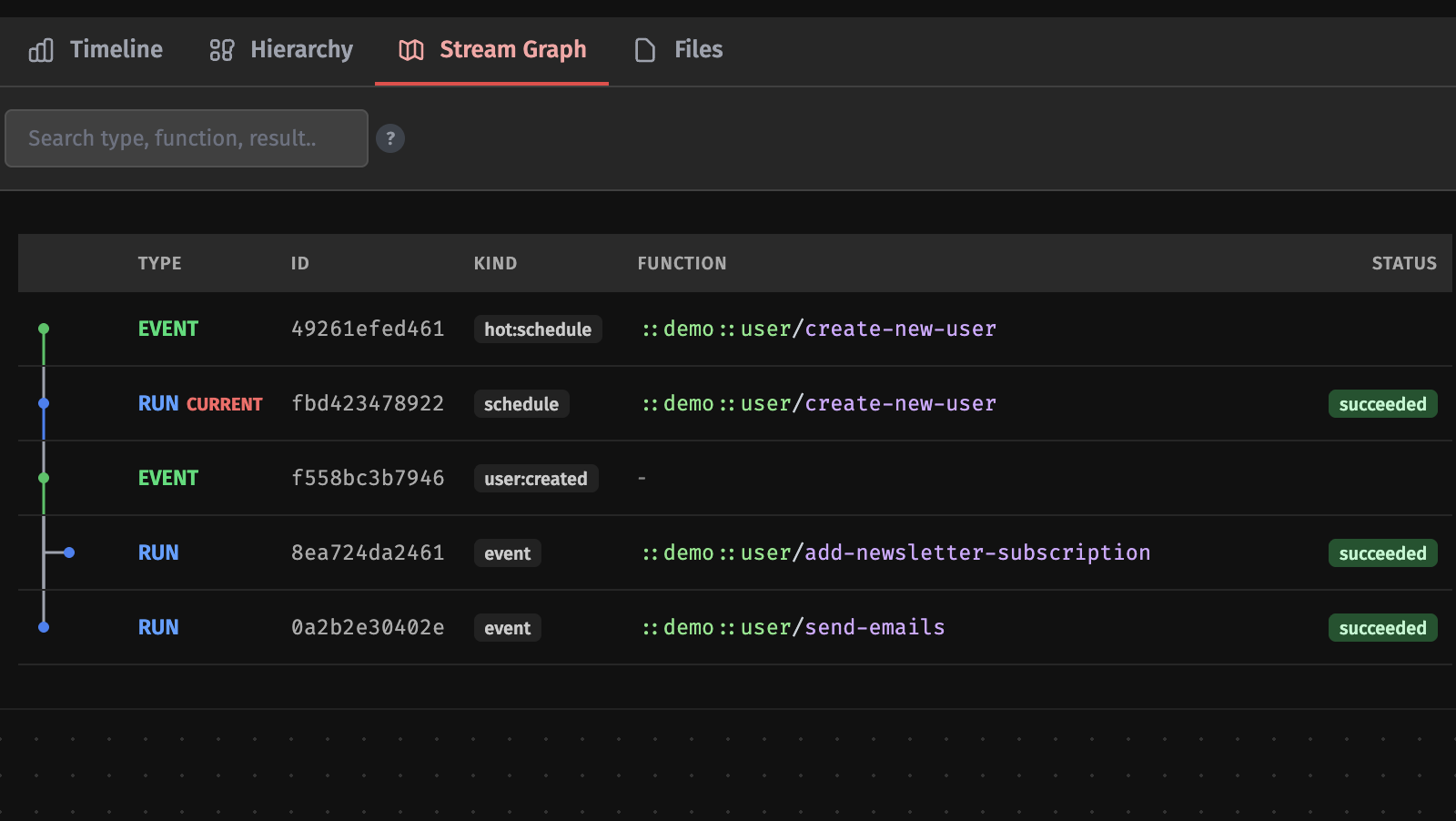Viewport: 1456px width, 821px height.
Task: Toggle the green node for event f558bc3b7946
Action: (x=43, y=478)
